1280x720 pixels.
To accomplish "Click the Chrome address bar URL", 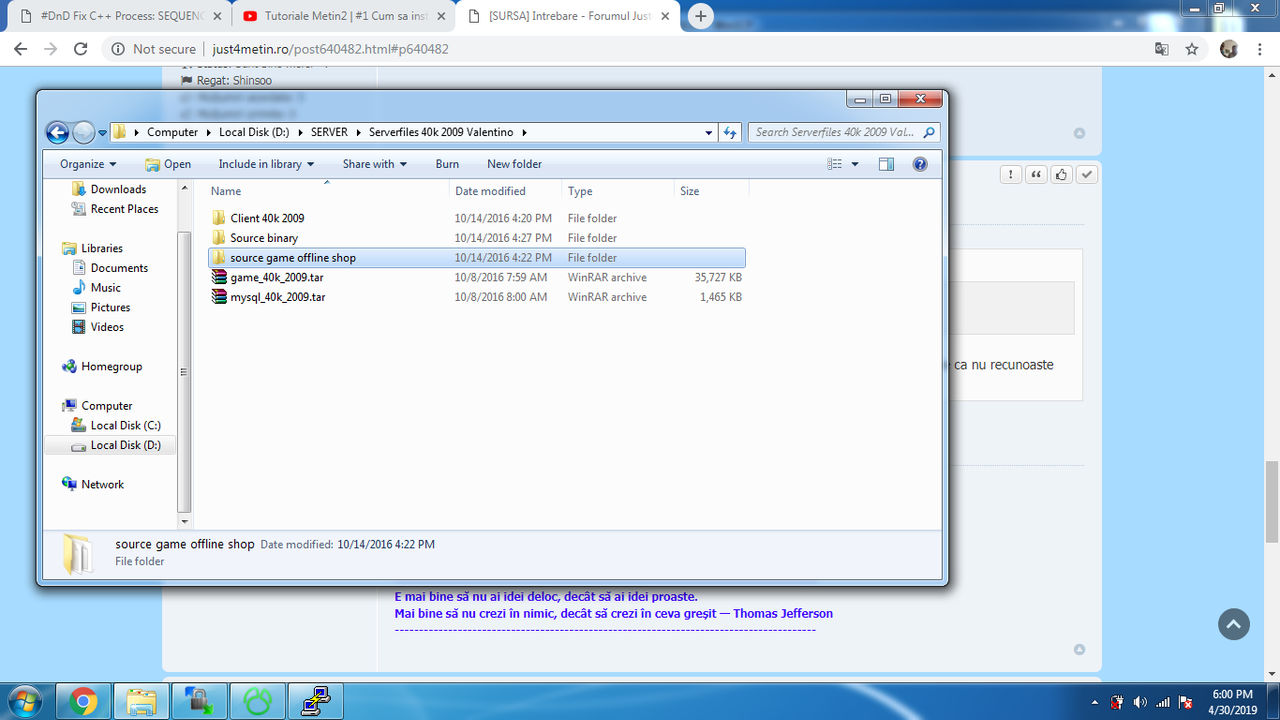I will tap(331, 49).
